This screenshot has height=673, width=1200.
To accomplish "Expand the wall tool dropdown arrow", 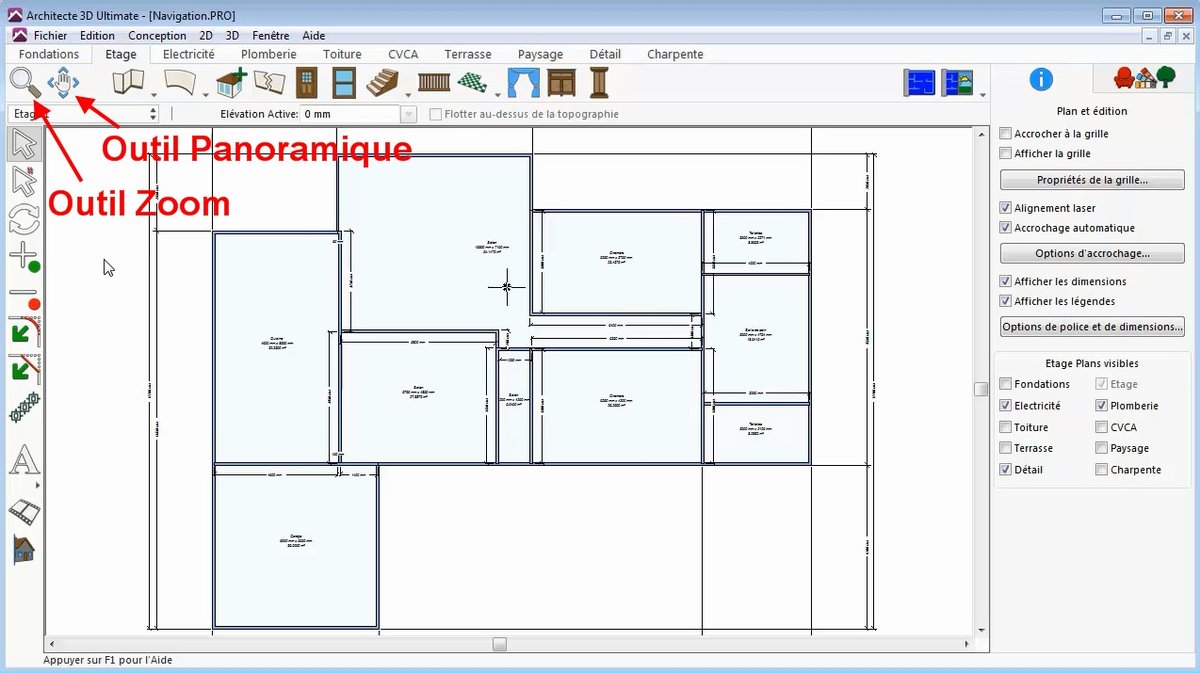I will pyautogui.click(x=154, y=94).
